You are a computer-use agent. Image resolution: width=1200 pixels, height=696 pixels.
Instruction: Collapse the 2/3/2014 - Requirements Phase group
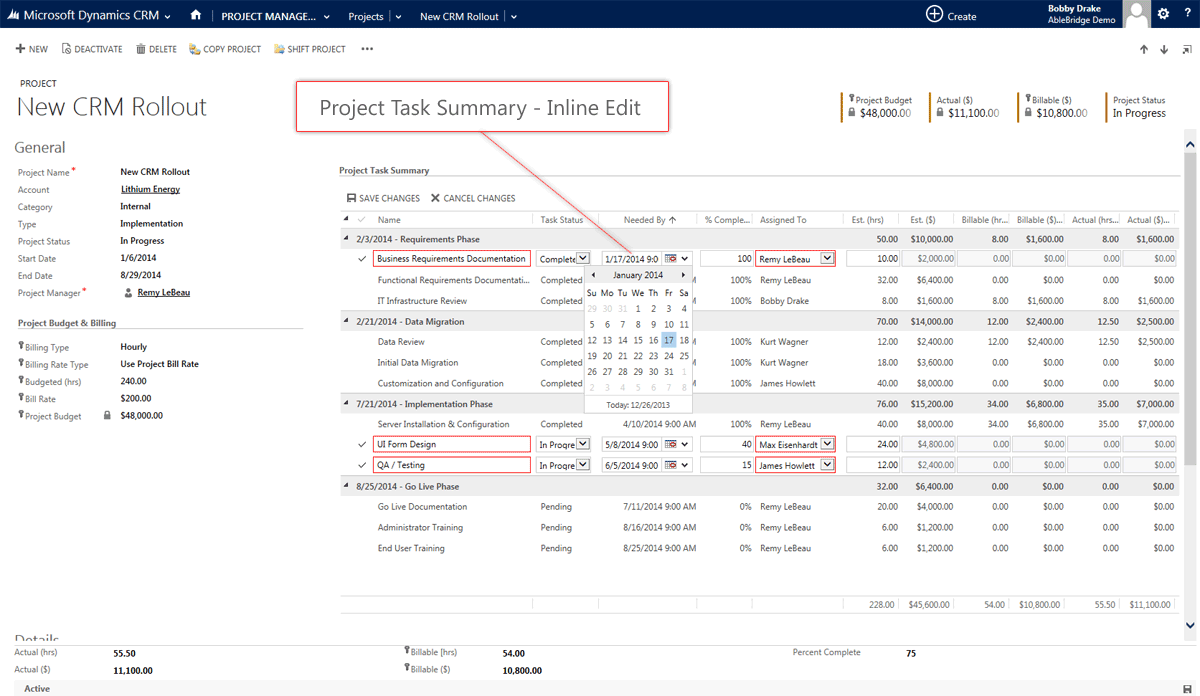pos(347,239)
